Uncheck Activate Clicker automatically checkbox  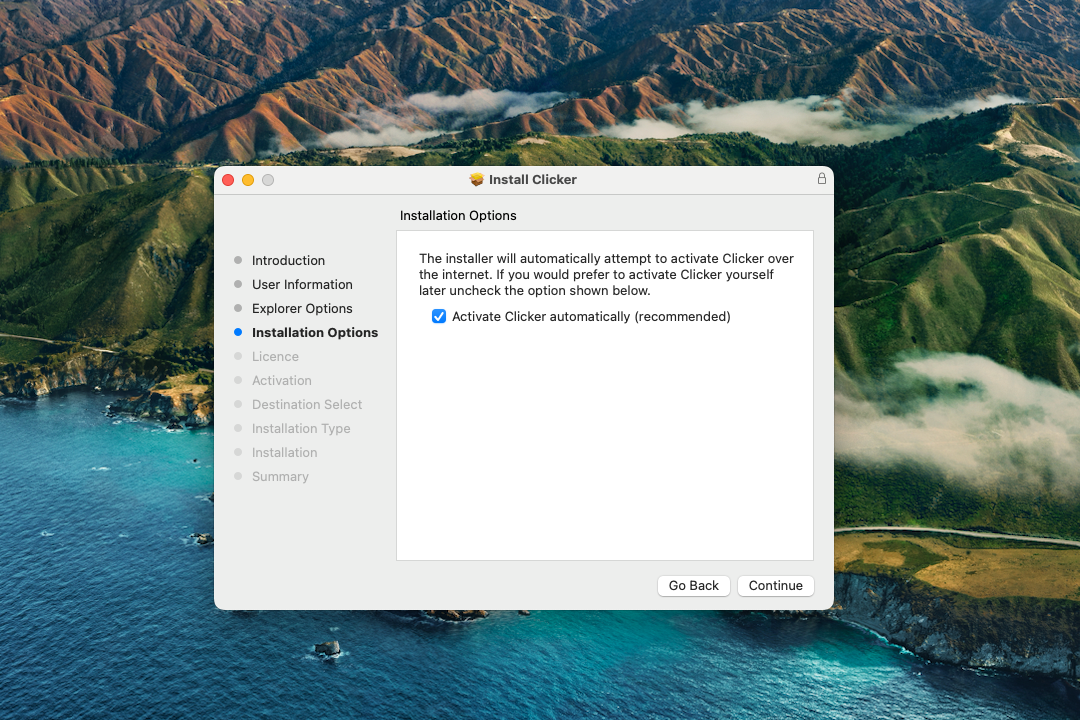pyautogui.click(x=439, y=317)
